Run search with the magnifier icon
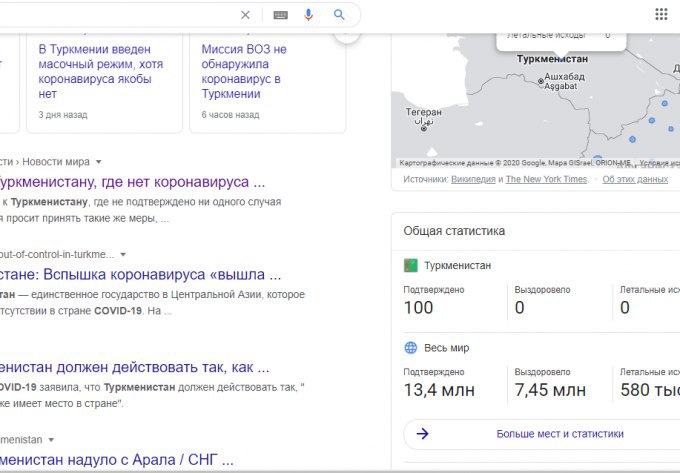This screenshot has width=680, height=473. pos(339,15)
